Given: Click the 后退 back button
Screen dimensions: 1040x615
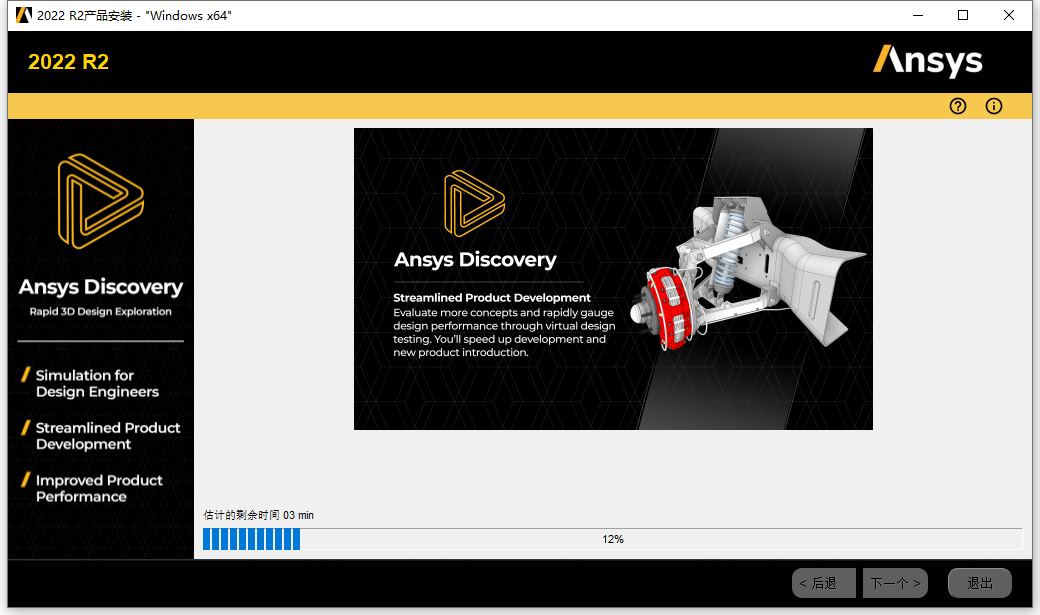Looking at the screenshot, I should click(824, 583).
